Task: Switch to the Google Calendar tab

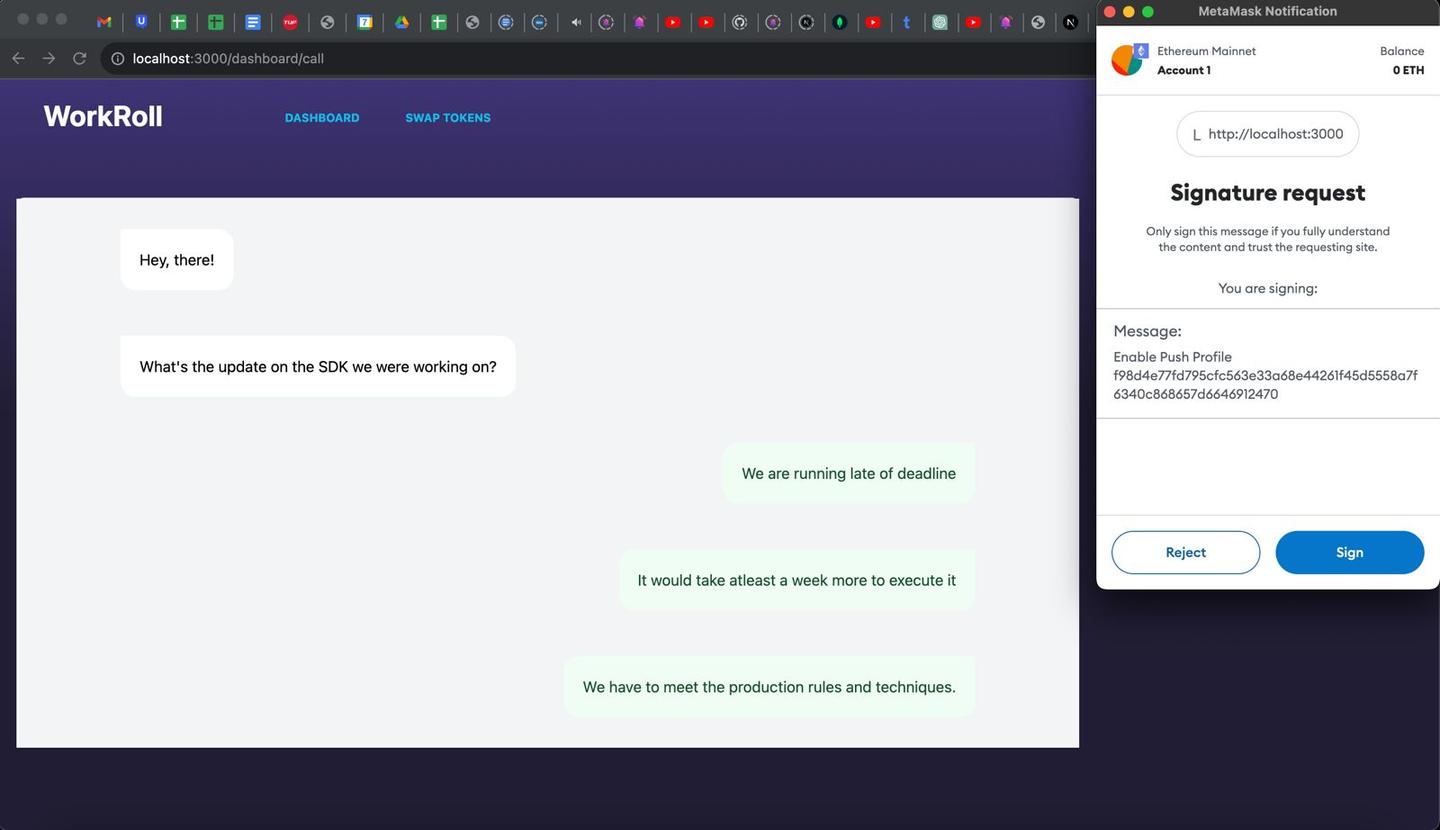Action: (365, 21)
